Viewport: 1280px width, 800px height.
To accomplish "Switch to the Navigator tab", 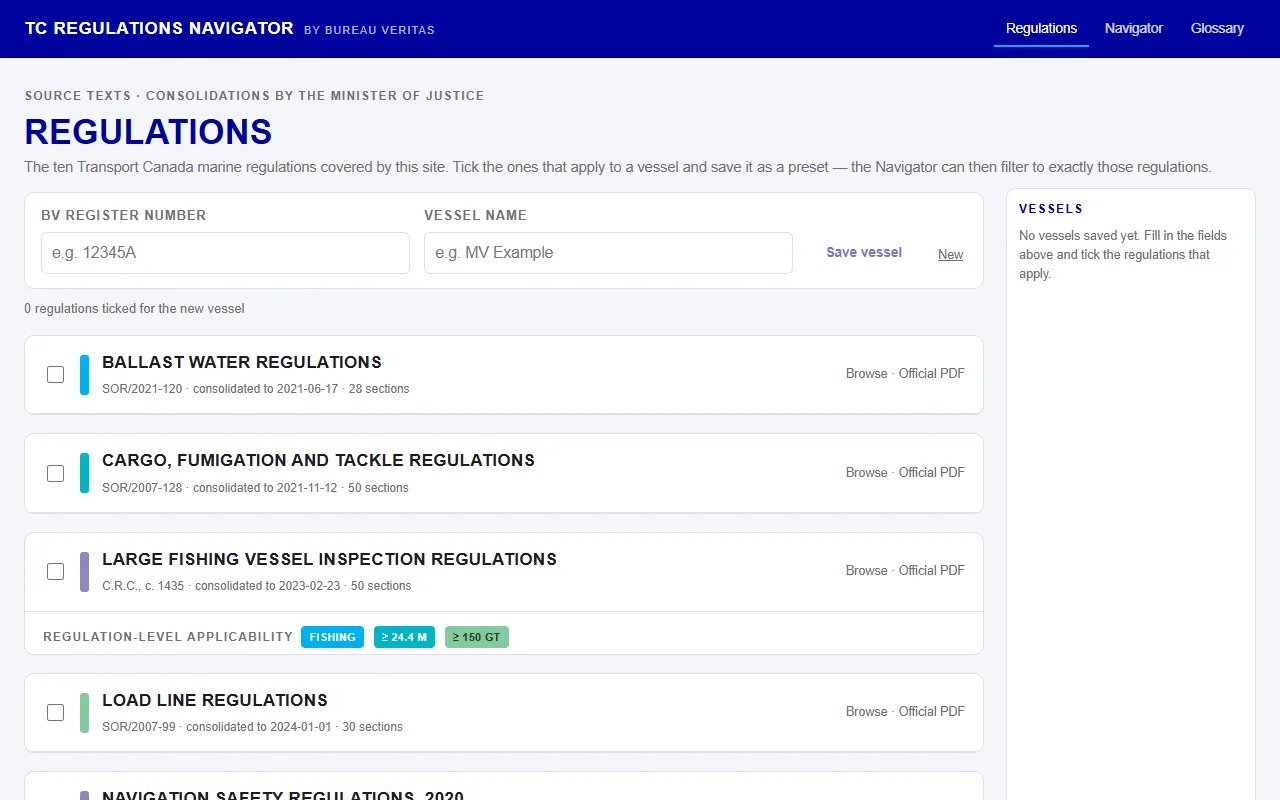I will click(1134, 28).
